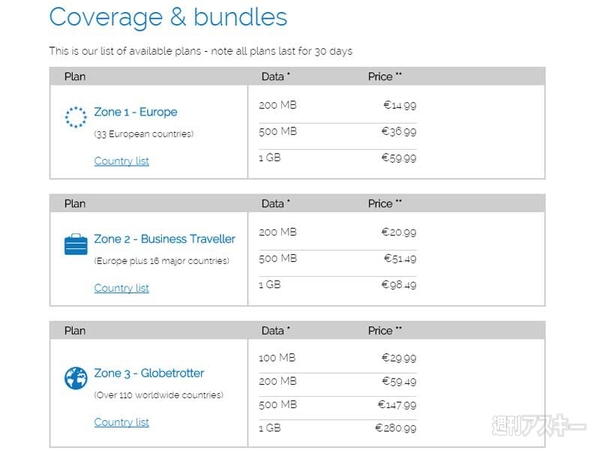Click the Coverage & bundles heading
The width and height of the screenshot is (600, 450).
click(168, 17)
